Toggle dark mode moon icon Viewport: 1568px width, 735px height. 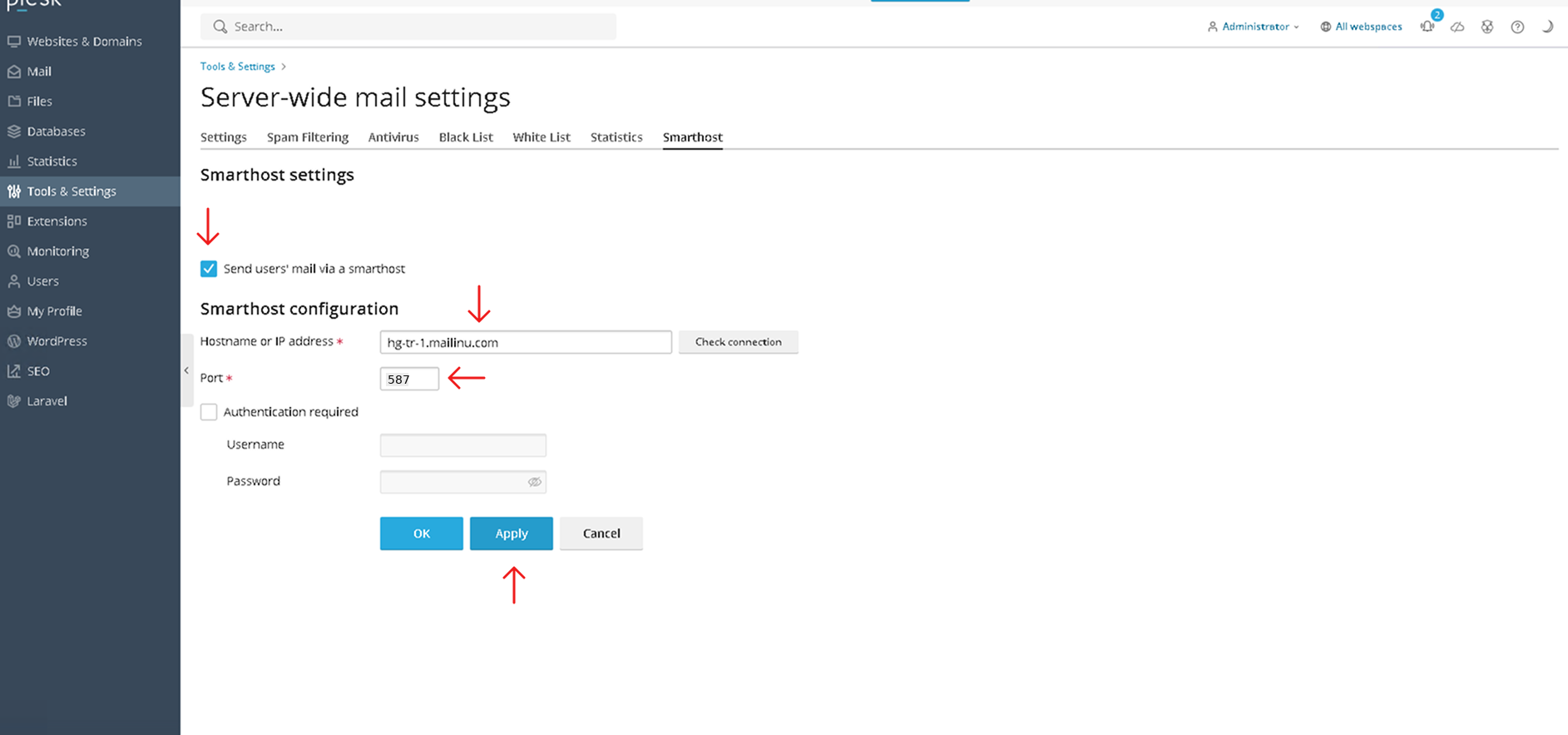point(1547,27)
